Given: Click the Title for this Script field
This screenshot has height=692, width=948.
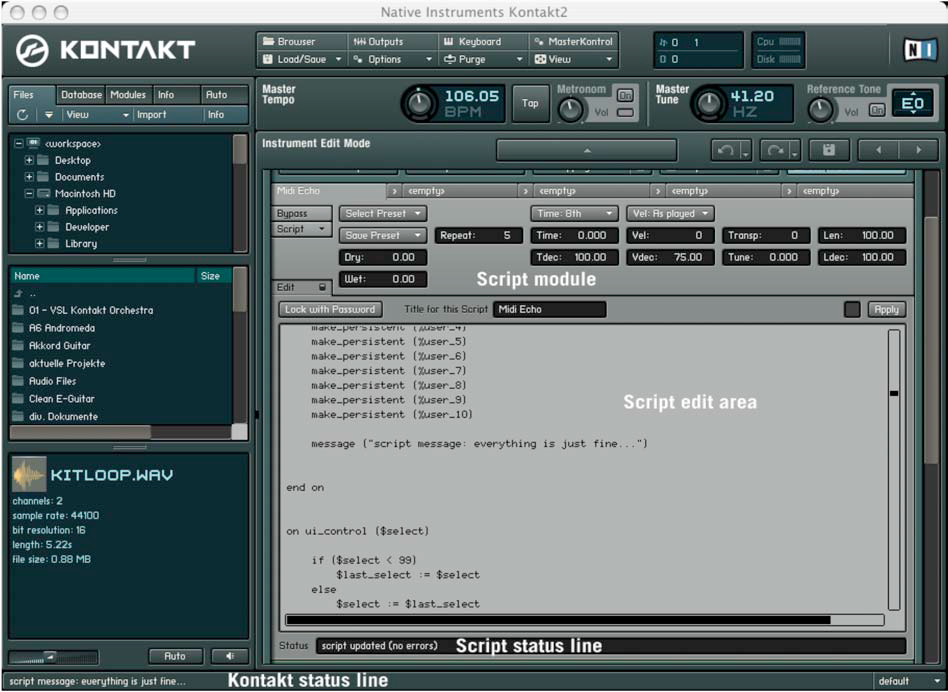Looking at the screenshot, I should point(549,309).
